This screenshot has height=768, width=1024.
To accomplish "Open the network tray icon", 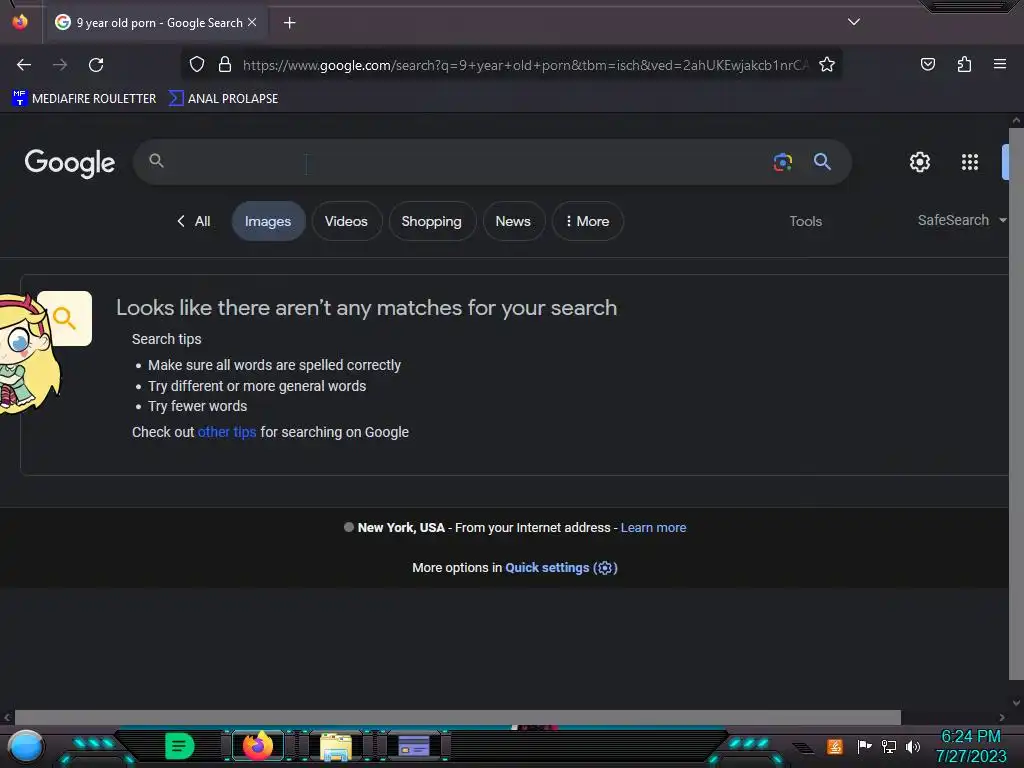I will (x=889, y=746).
